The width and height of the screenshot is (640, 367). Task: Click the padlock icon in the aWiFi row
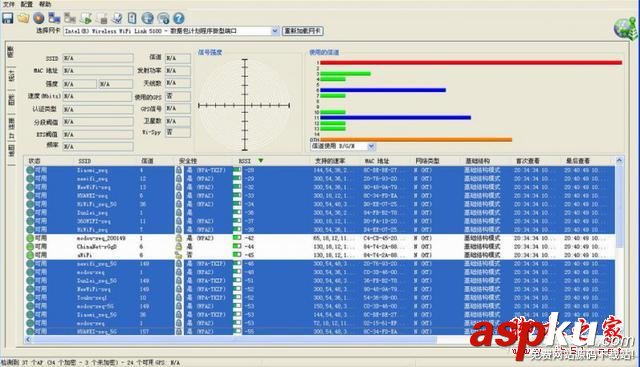[179, 255]
